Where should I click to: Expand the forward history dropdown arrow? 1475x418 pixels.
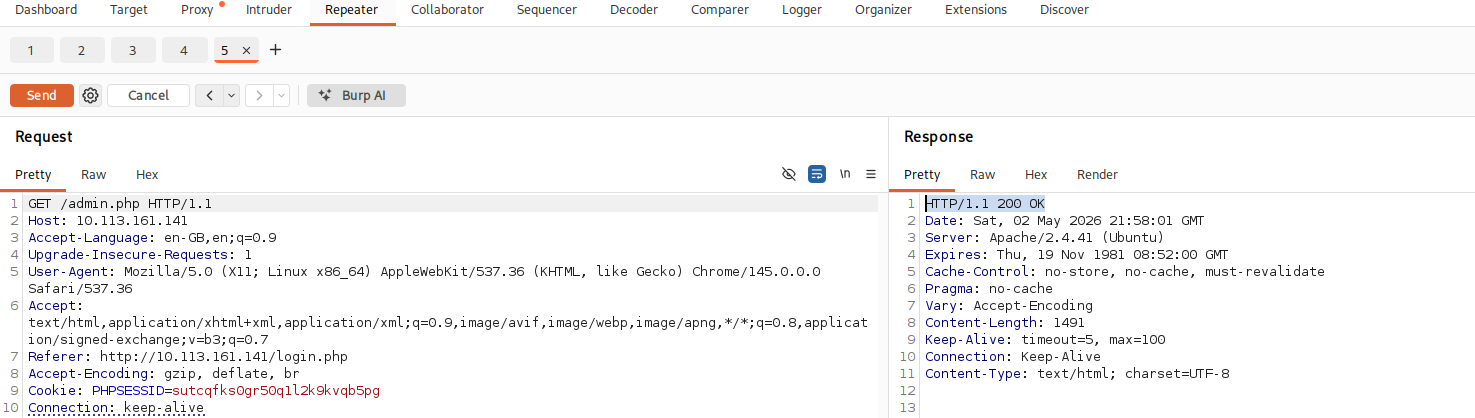click(x=282, y=96)
